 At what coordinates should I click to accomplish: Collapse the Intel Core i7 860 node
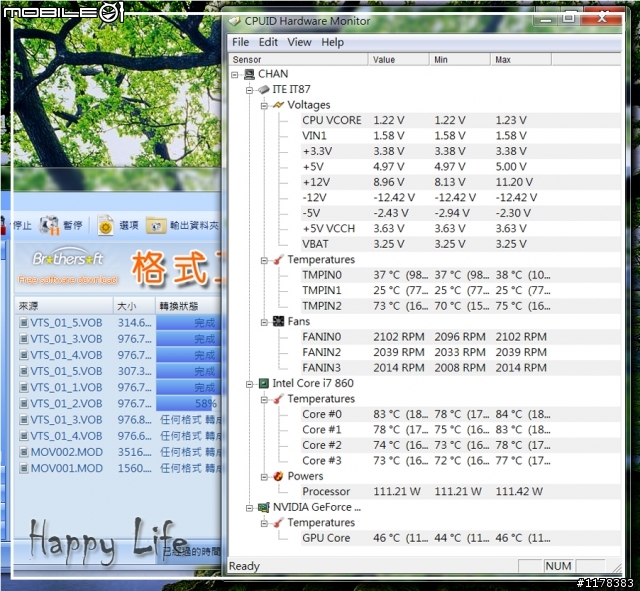tap(249, 384)
